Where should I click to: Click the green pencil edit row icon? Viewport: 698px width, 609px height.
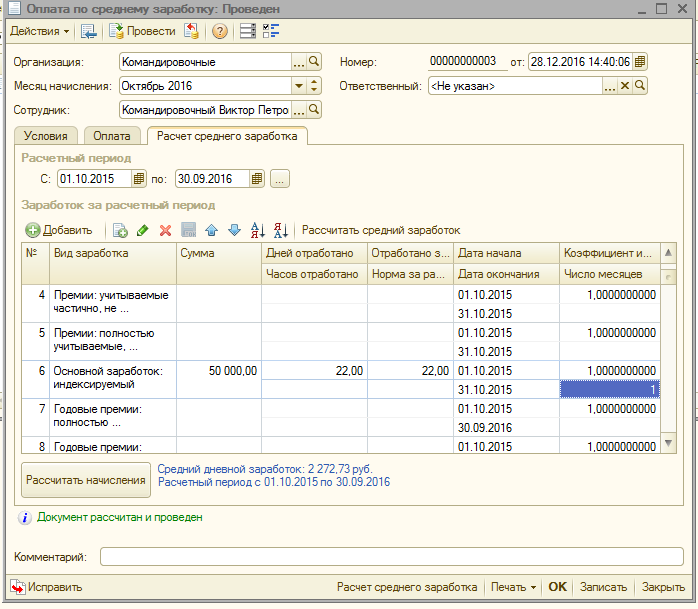click(x=143, y=230)
